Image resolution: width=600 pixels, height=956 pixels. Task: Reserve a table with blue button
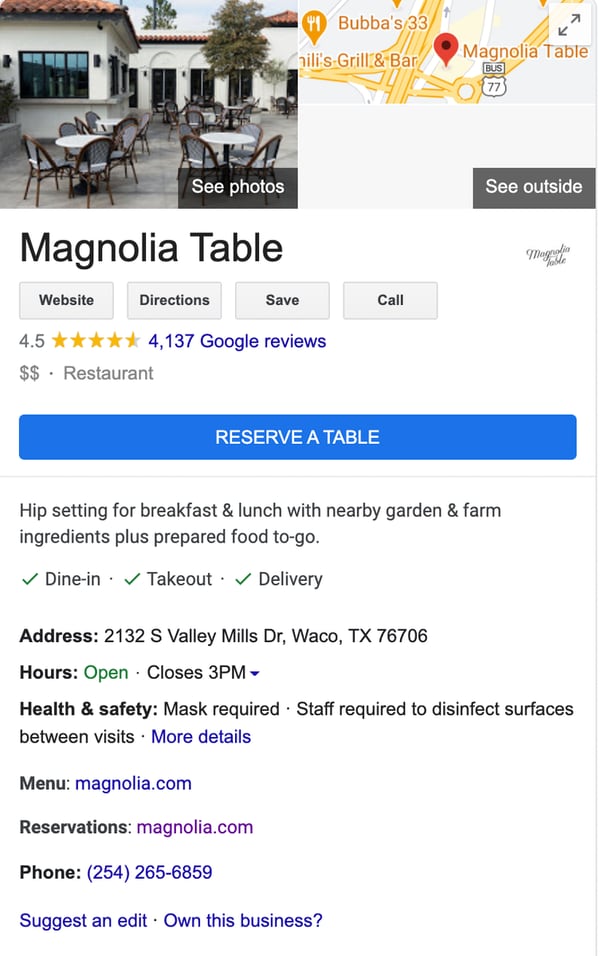298,437
